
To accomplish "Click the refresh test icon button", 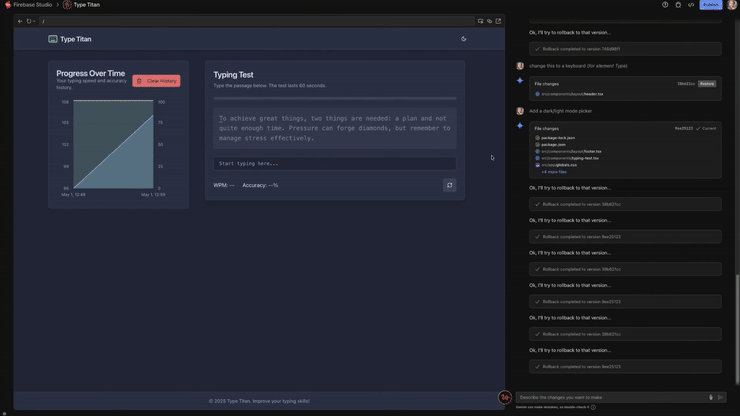I will pos(449,185).
